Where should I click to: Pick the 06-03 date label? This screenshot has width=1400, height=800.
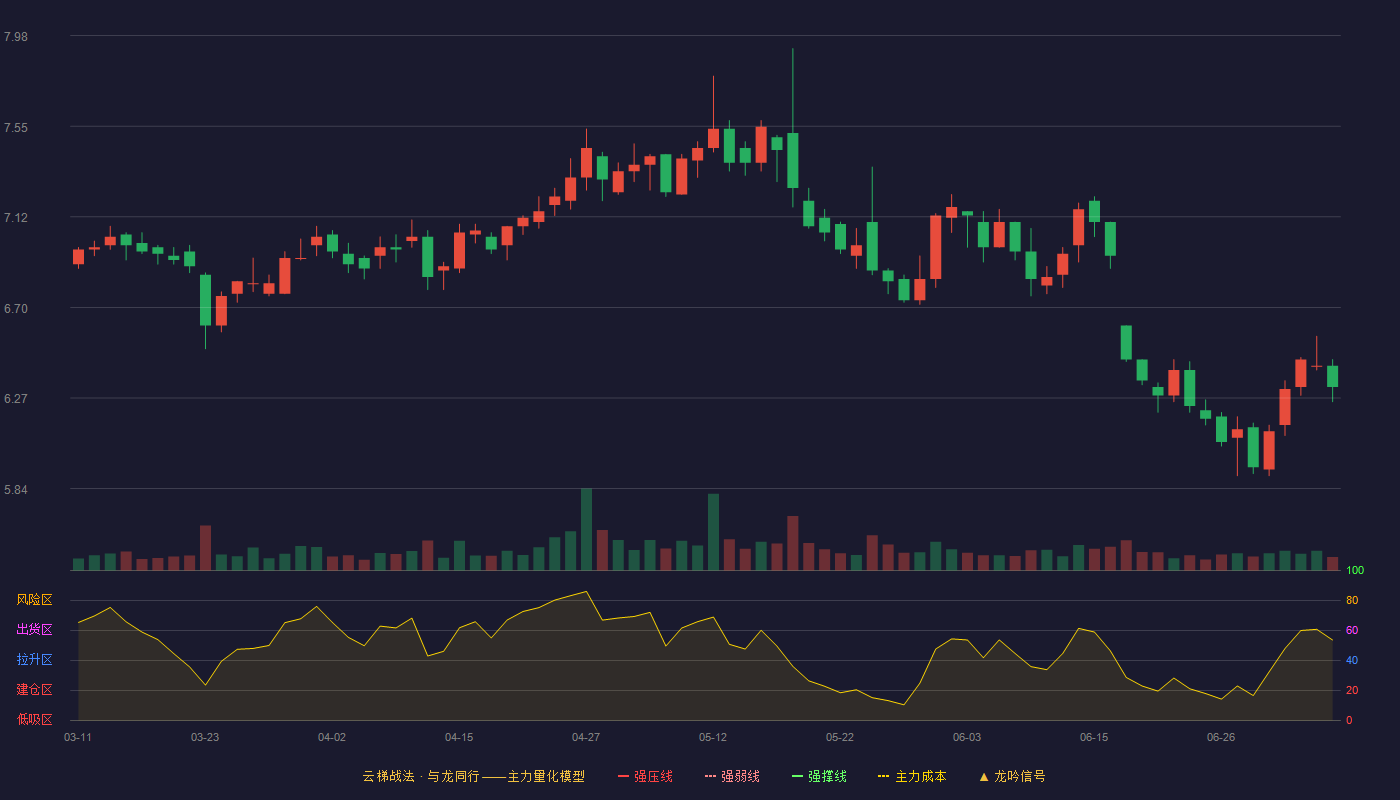[967, 737]
